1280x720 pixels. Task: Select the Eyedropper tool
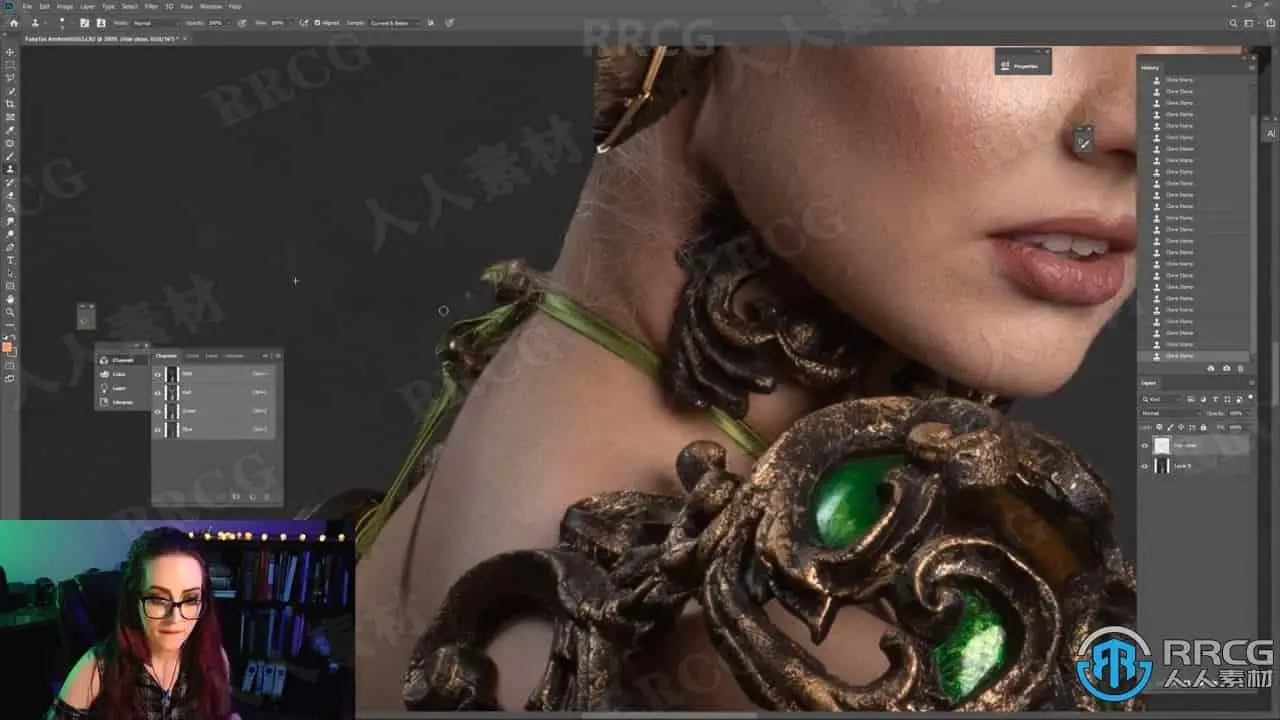(x=11, y=130)
